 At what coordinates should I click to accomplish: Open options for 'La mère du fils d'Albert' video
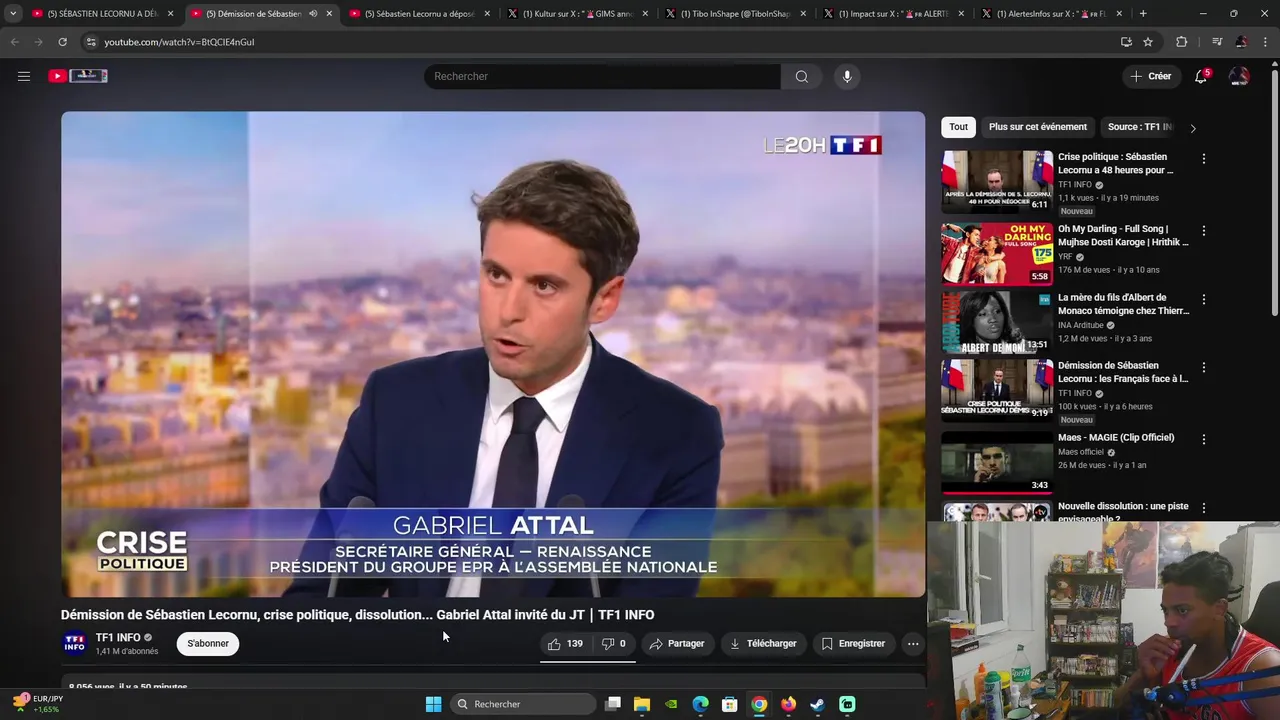pos(1203,299)
